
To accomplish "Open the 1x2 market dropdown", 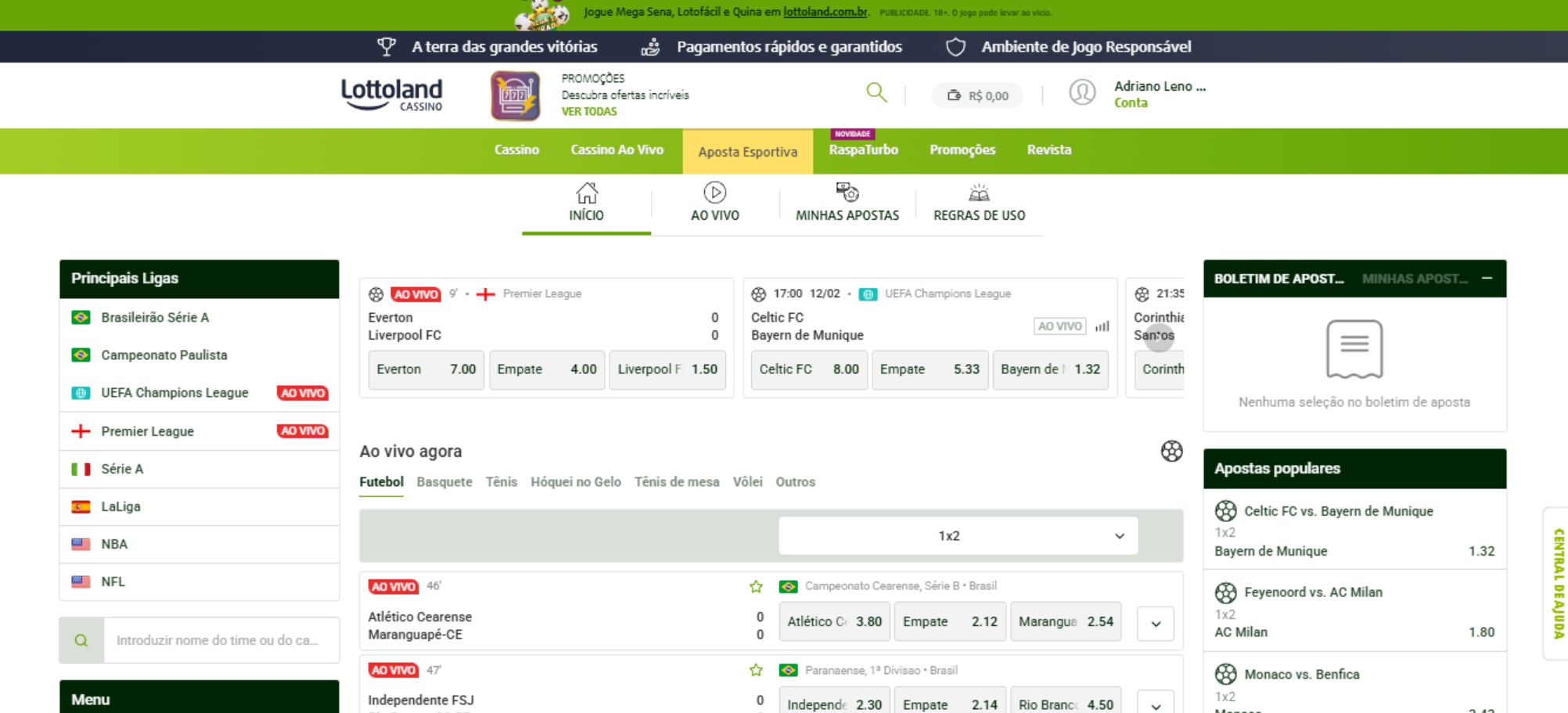I will [958, 536].
